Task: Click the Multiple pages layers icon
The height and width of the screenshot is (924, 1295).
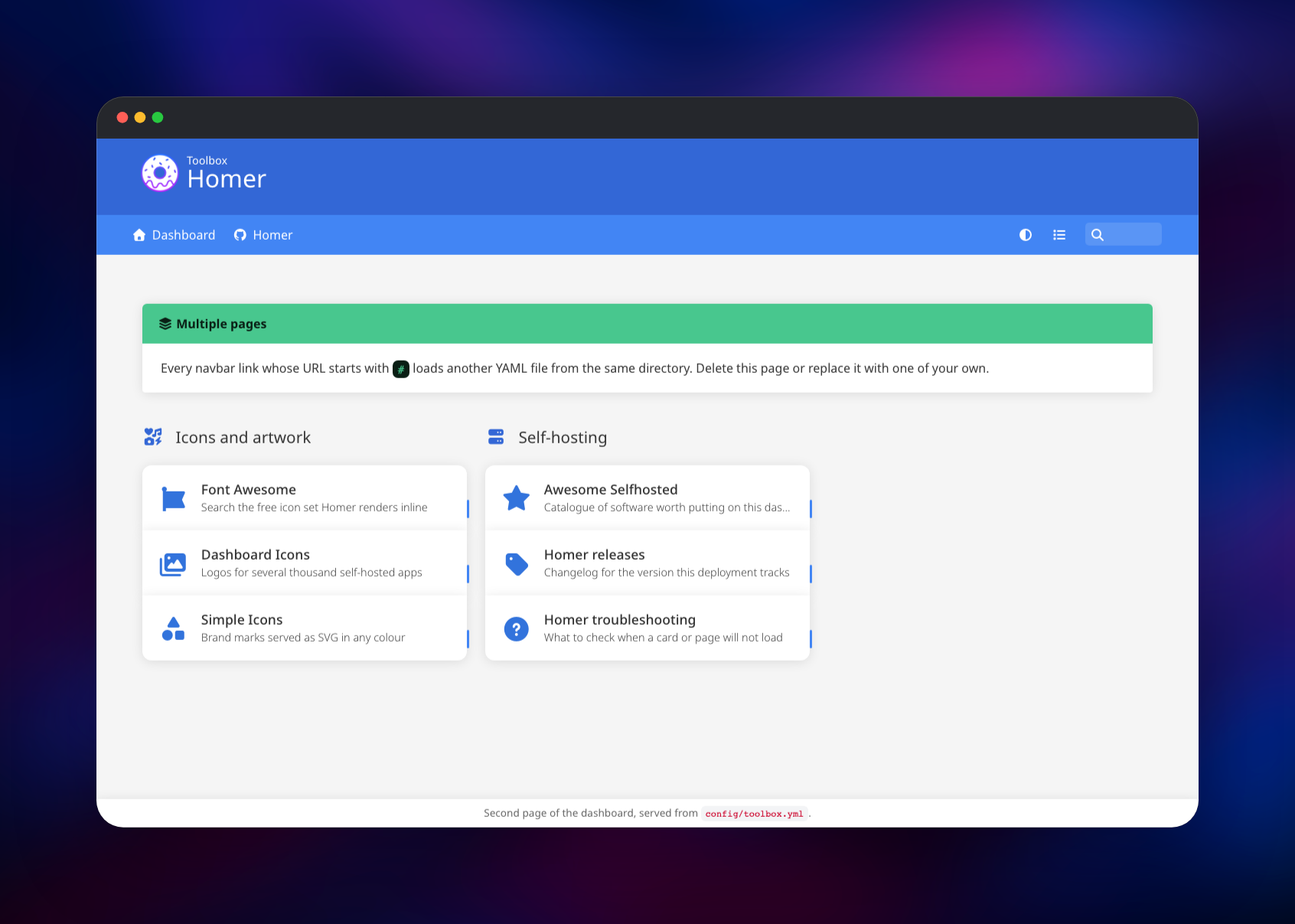Action: (165, 324)
